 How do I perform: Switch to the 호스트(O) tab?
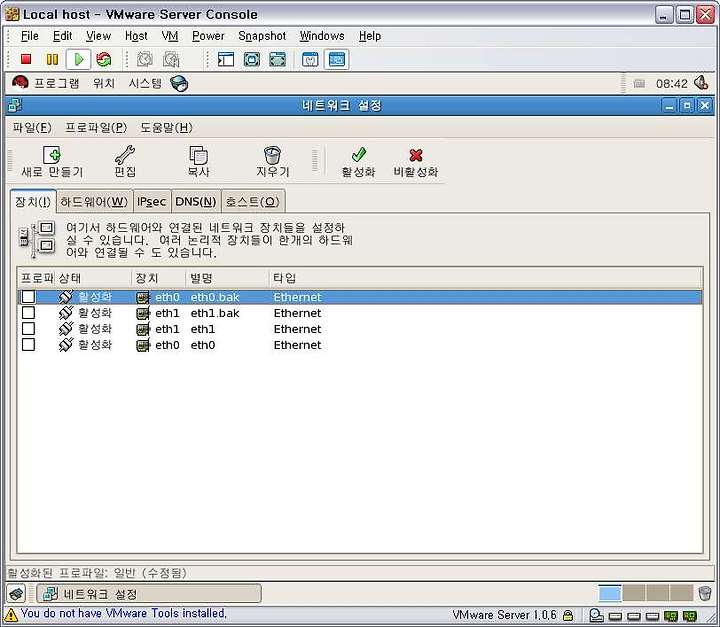[x=253, y=202]
